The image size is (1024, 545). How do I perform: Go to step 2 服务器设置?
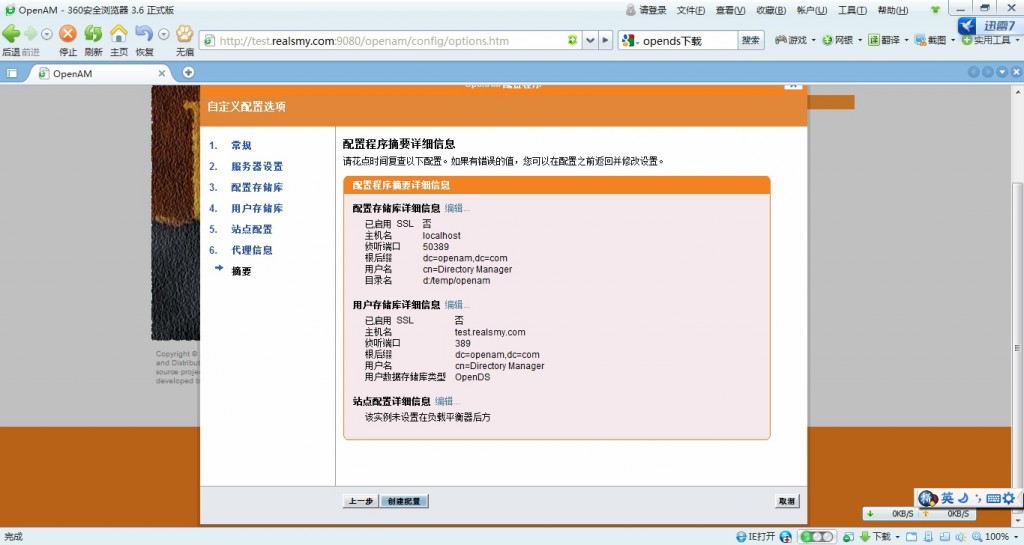click(x=257, y=166)
